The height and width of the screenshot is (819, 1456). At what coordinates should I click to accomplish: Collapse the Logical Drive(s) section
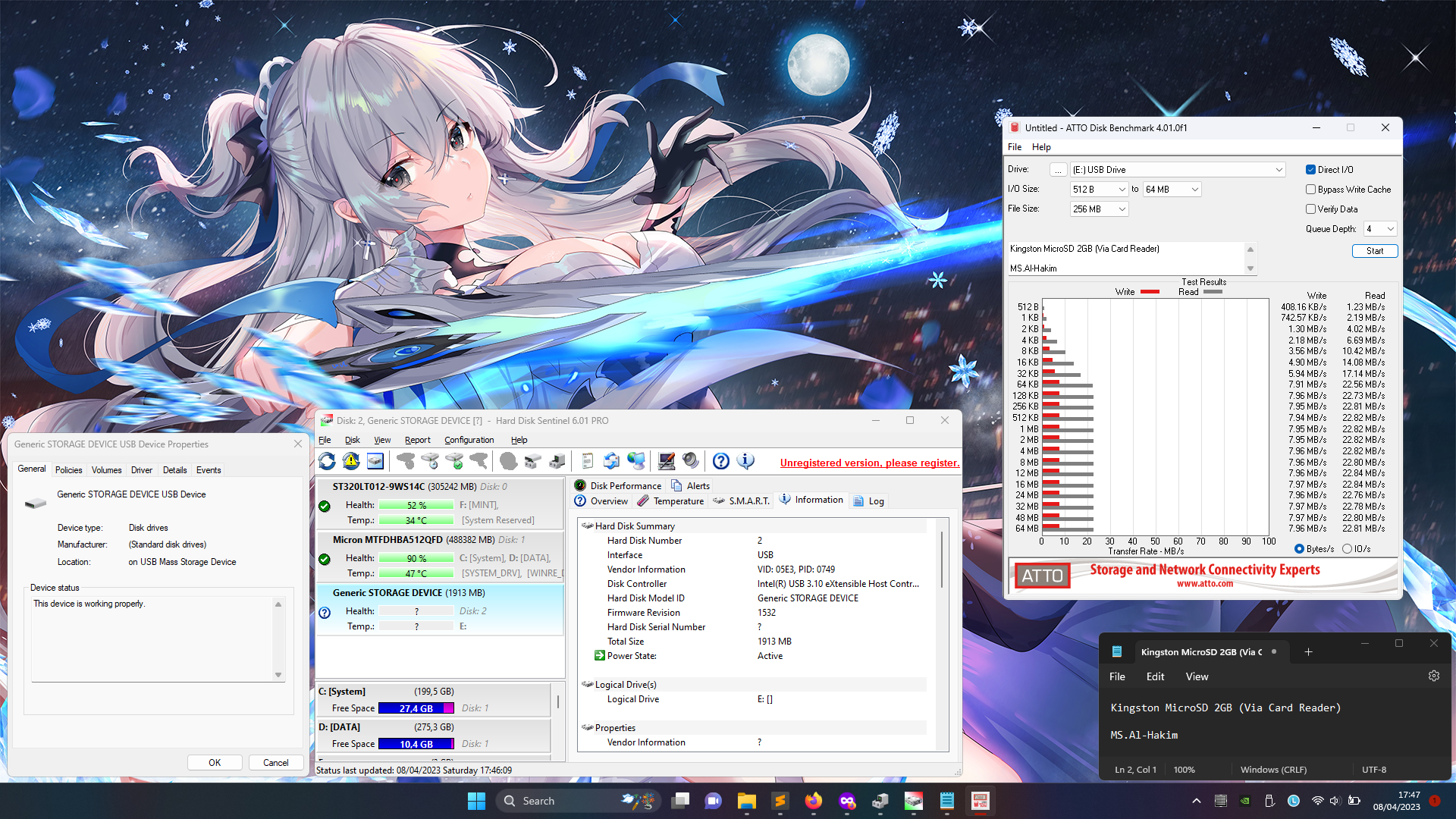[587, 685]
